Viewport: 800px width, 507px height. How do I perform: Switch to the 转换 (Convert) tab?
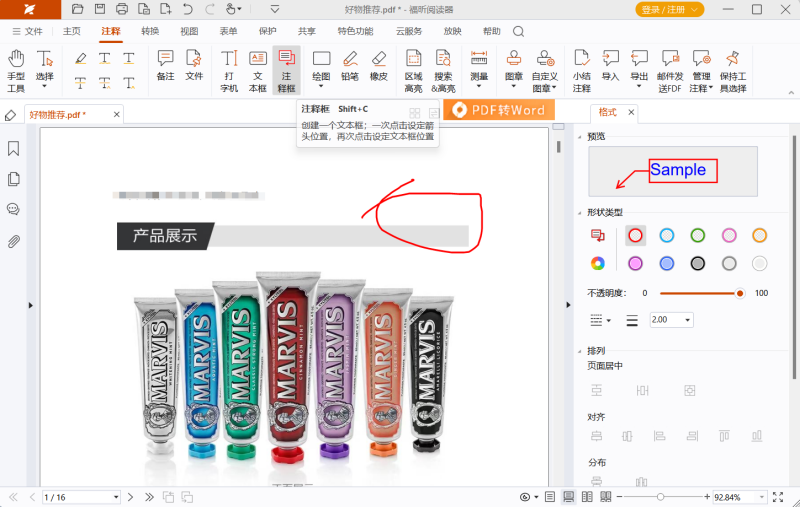click(x=150, y=32)
